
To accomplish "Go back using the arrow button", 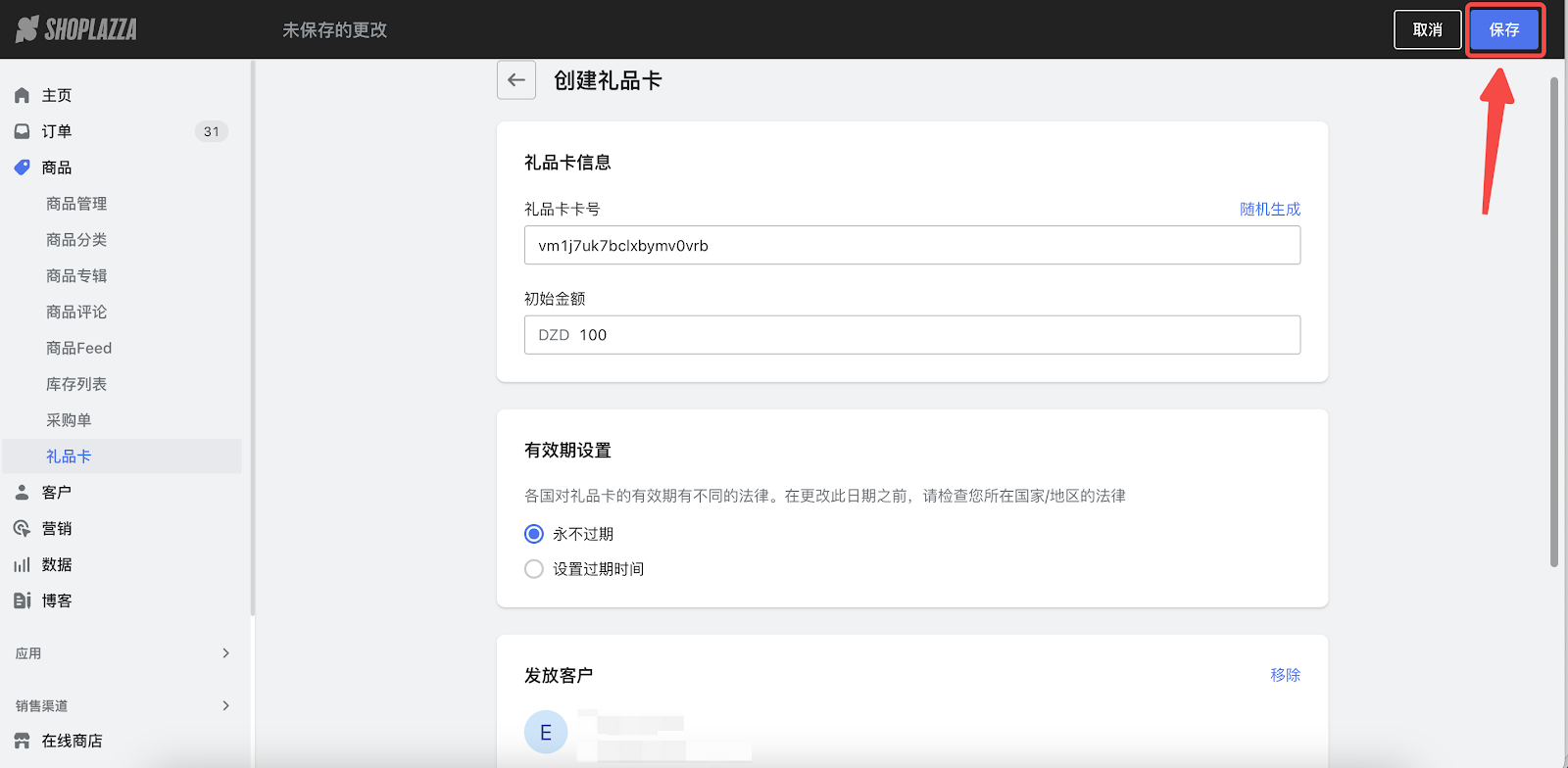I will tap(516, 80).
